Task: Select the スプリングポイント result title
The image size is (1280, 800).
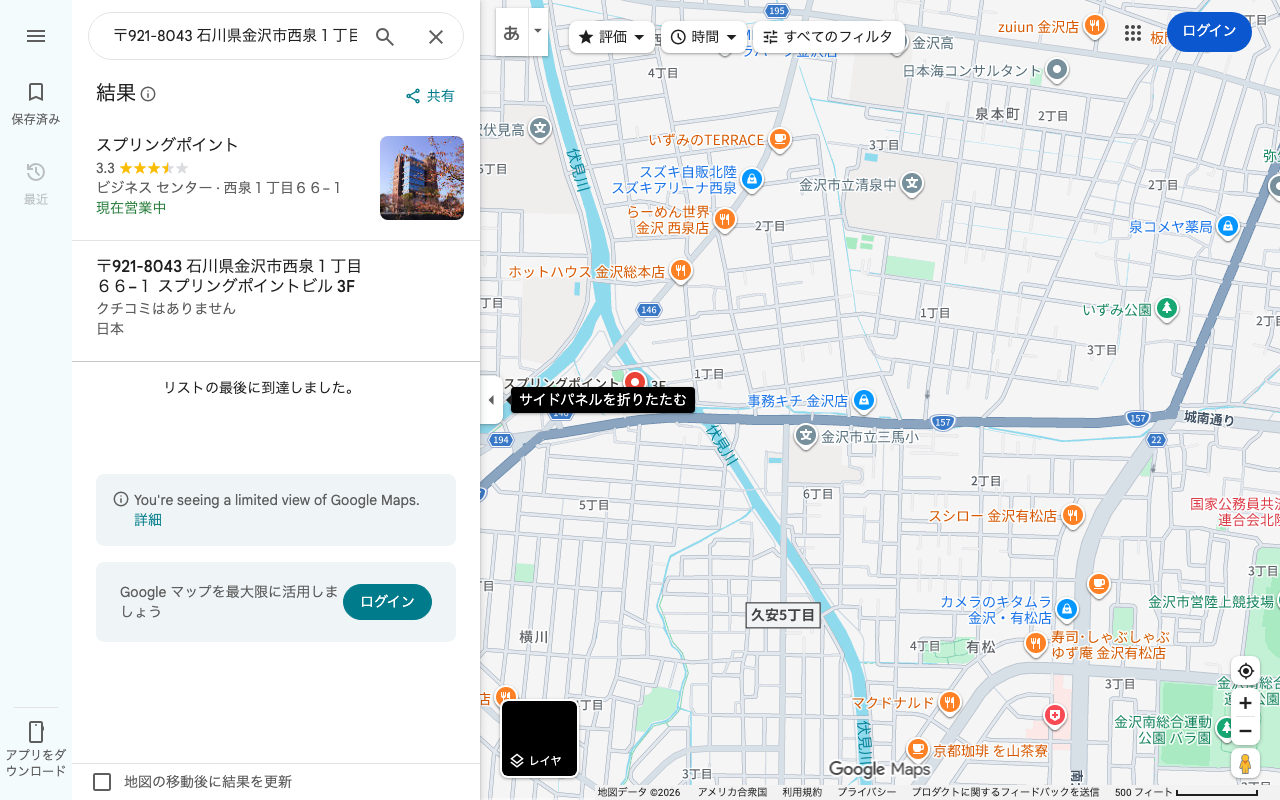Action: point(168,145)
